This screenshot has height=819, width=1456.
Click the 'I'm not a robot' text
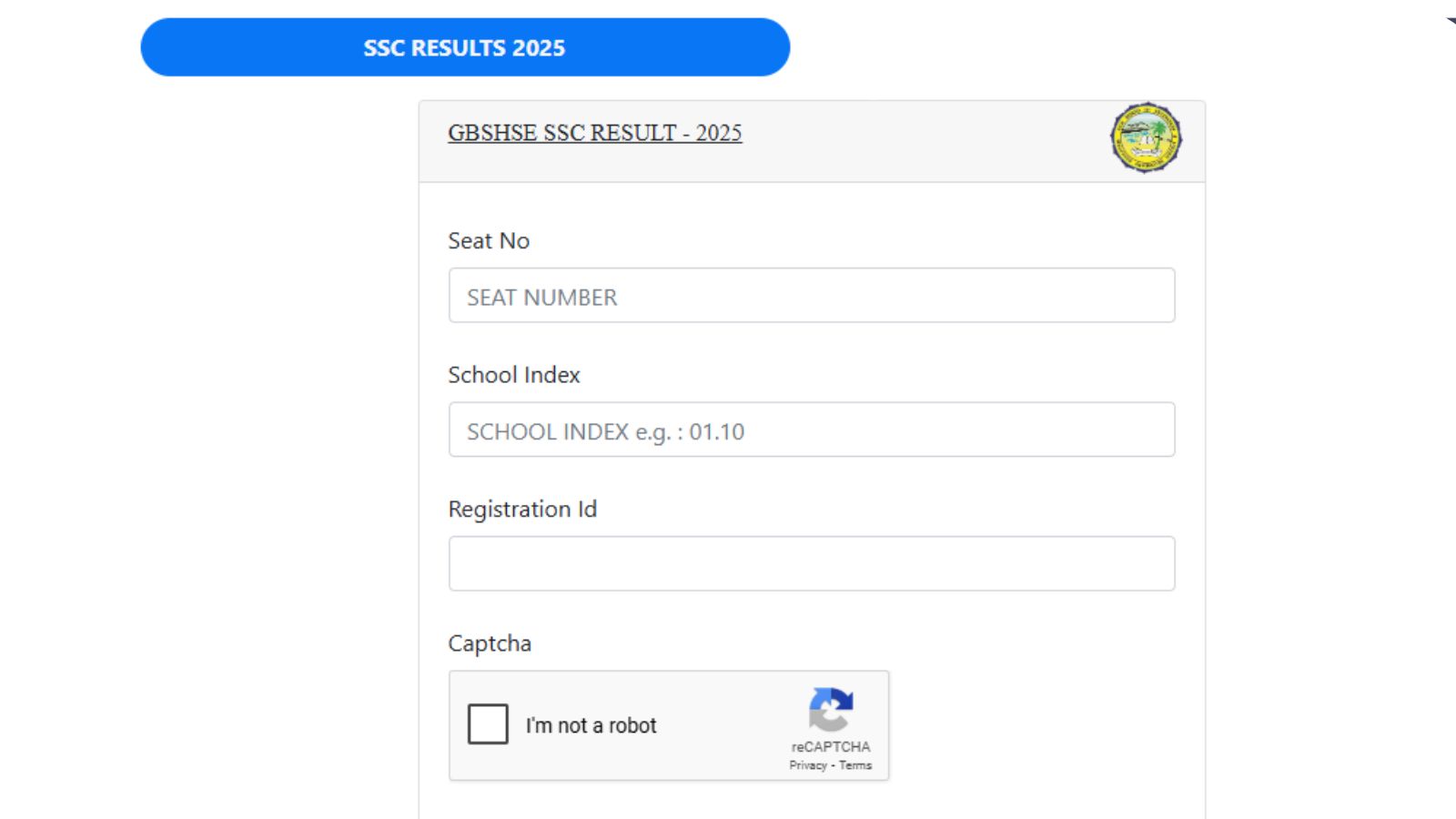point(591,725)
